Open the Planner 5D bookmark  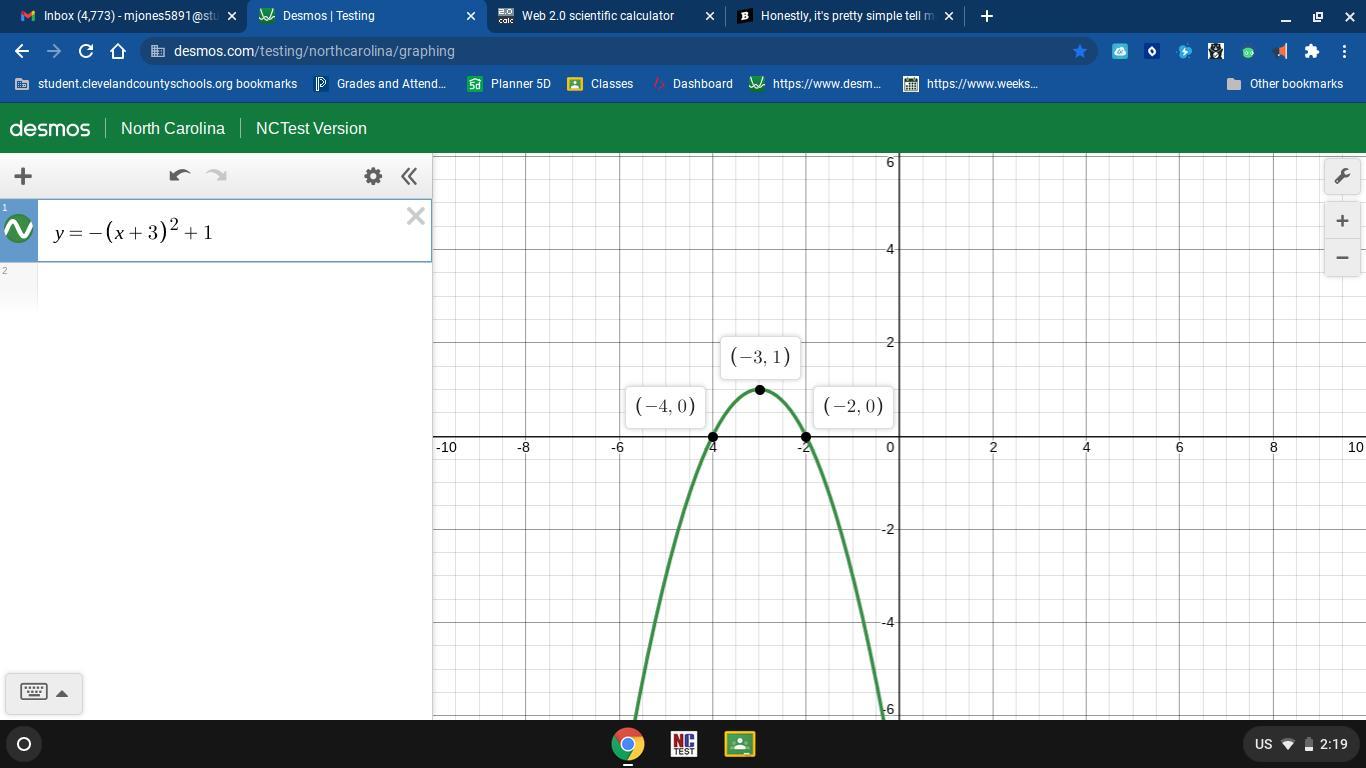tap(509, 84)
